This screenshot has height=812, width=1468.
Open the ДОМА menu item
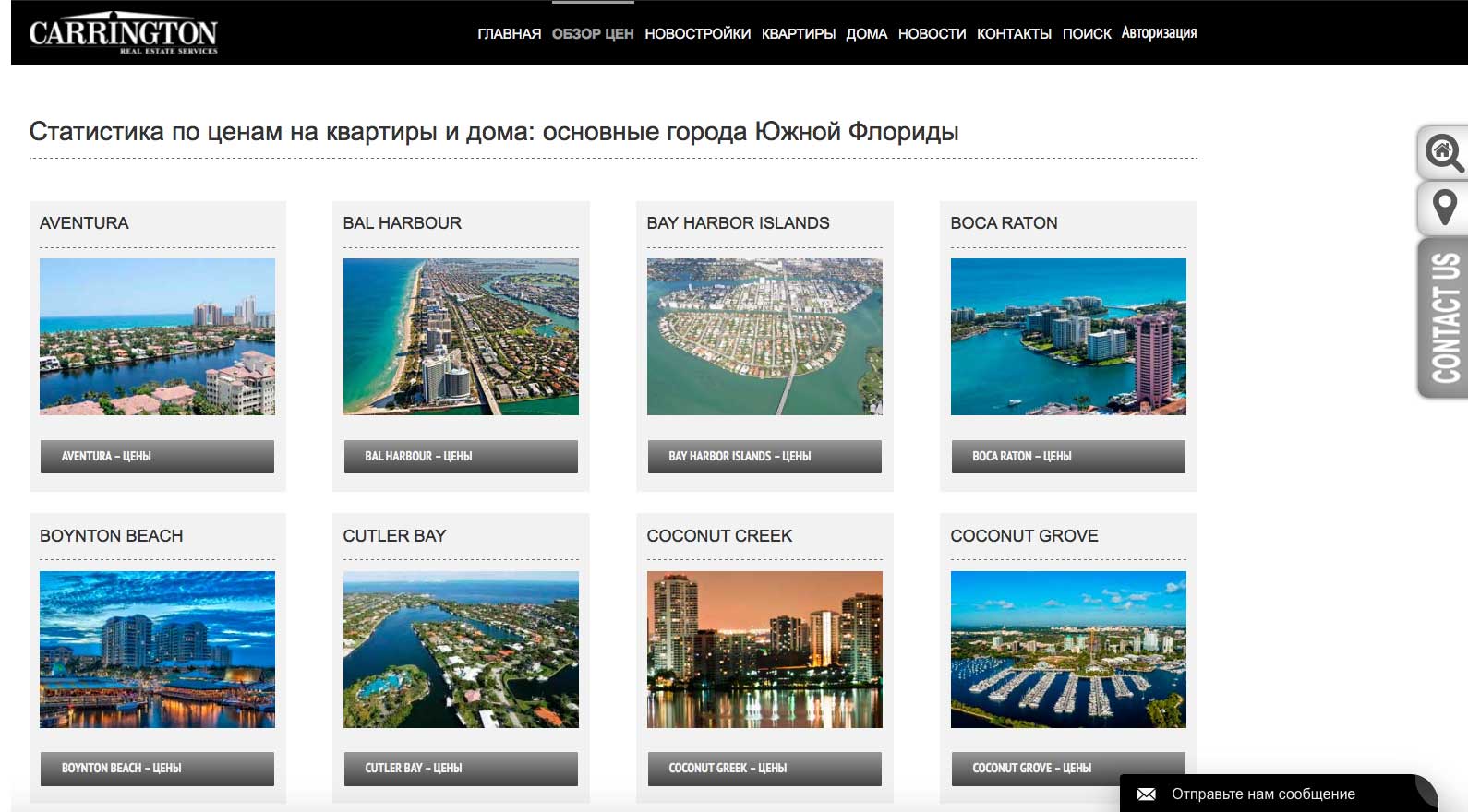coord(866,34)
